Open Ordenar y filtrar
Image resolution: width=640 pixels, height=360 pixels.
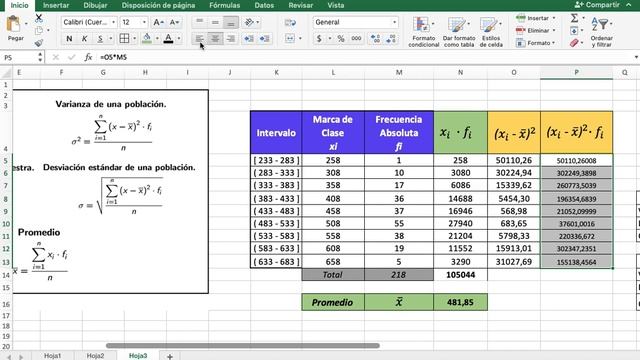(601, 32)
